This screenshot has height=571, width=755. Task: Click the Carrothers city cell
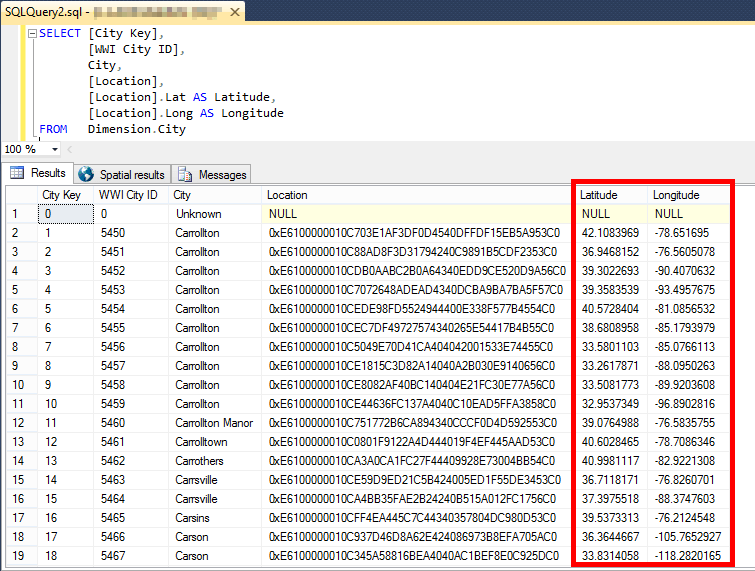point(215,461)
